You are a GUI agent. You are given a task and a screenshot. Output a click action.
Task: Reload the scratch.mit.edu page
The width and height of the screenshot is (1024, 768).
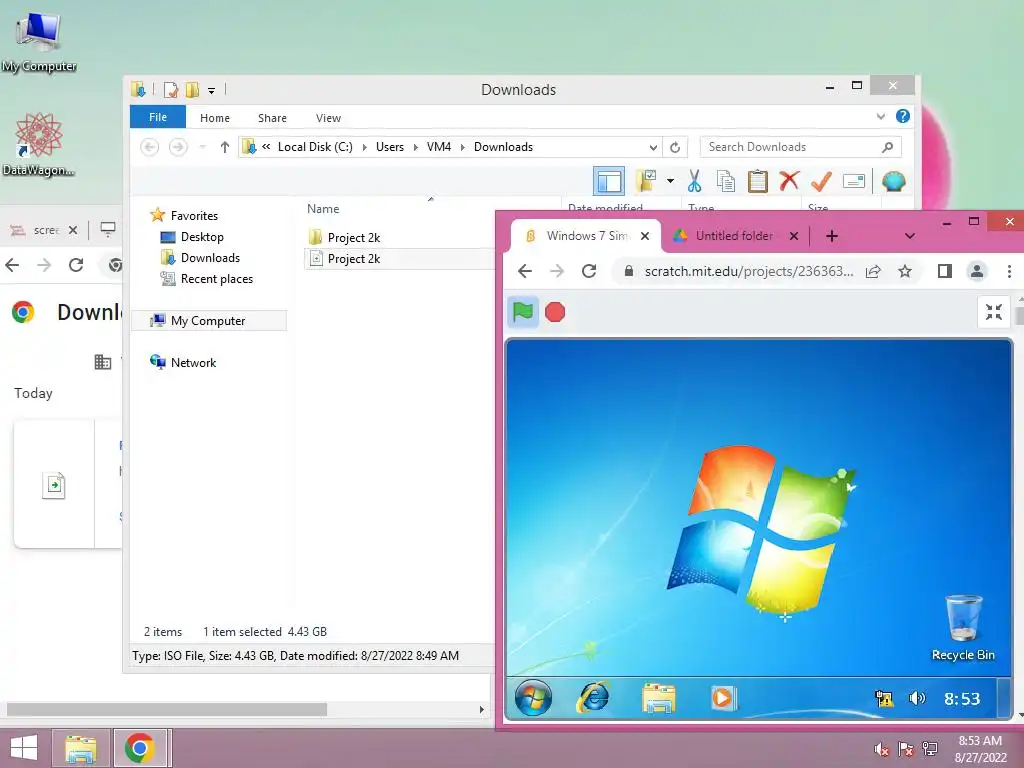tap(589, 271)
